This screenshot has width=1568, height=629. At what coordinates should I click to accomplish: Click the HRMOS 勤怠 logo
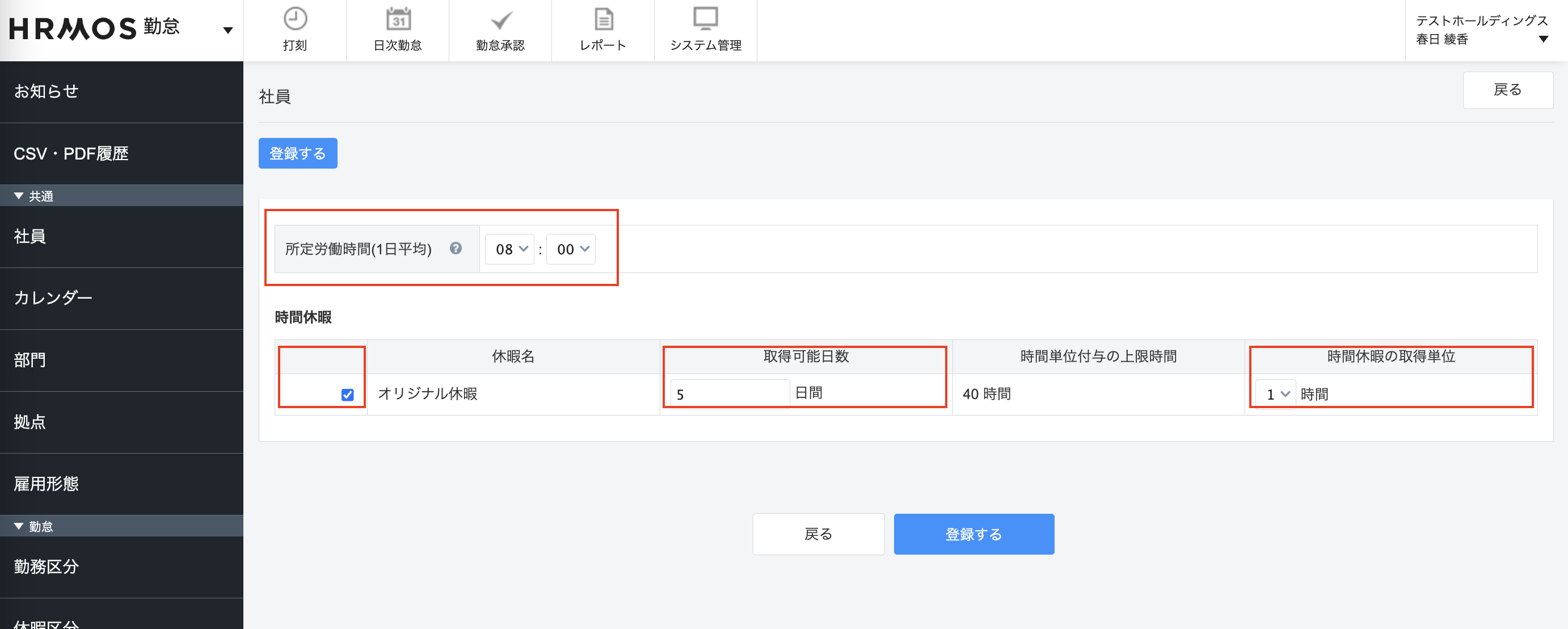94,28
